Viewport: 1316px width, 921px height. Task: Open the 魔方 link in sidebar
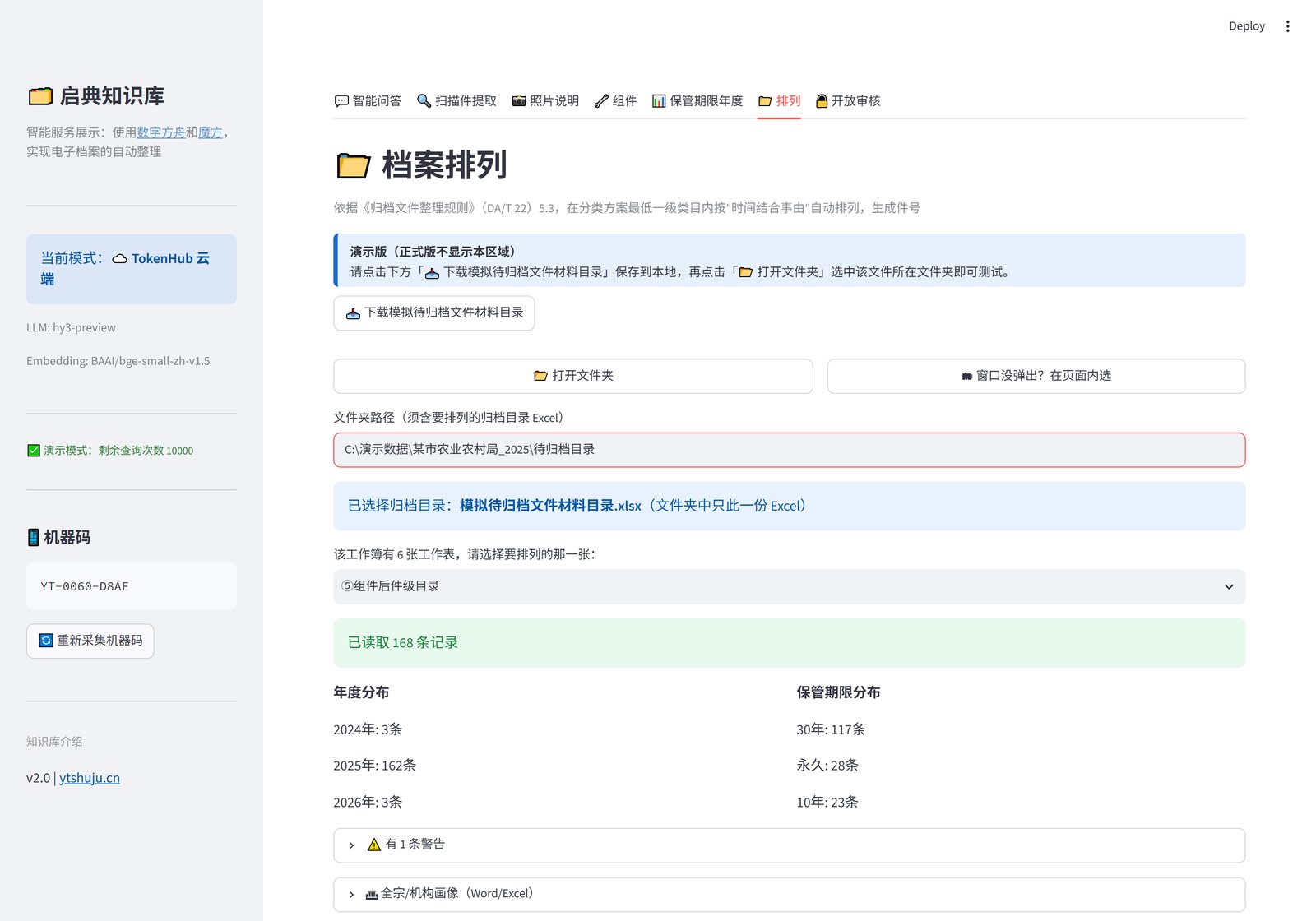click(211, 132)
